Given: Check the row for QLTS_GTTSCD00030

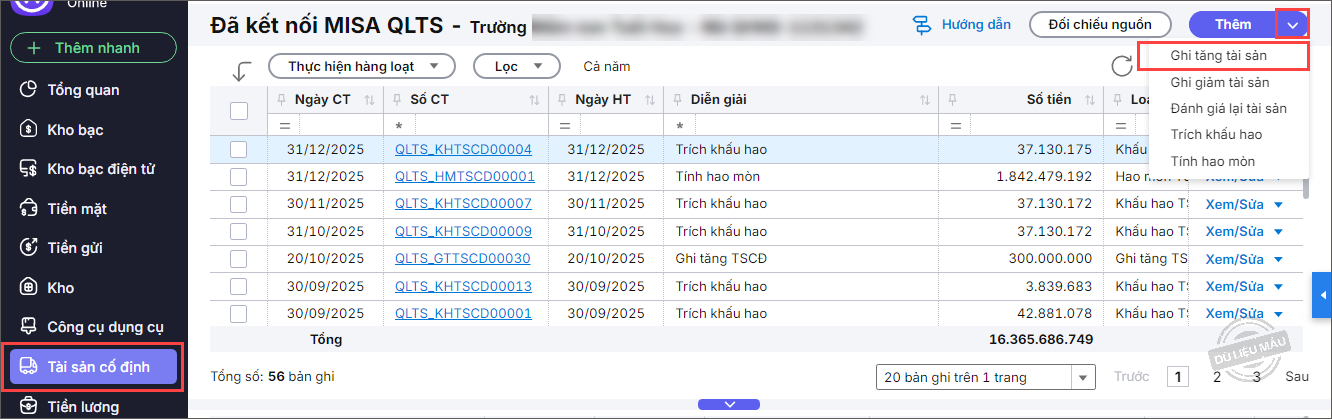Looking at the screenshot, I should click(x=239, y=258).
